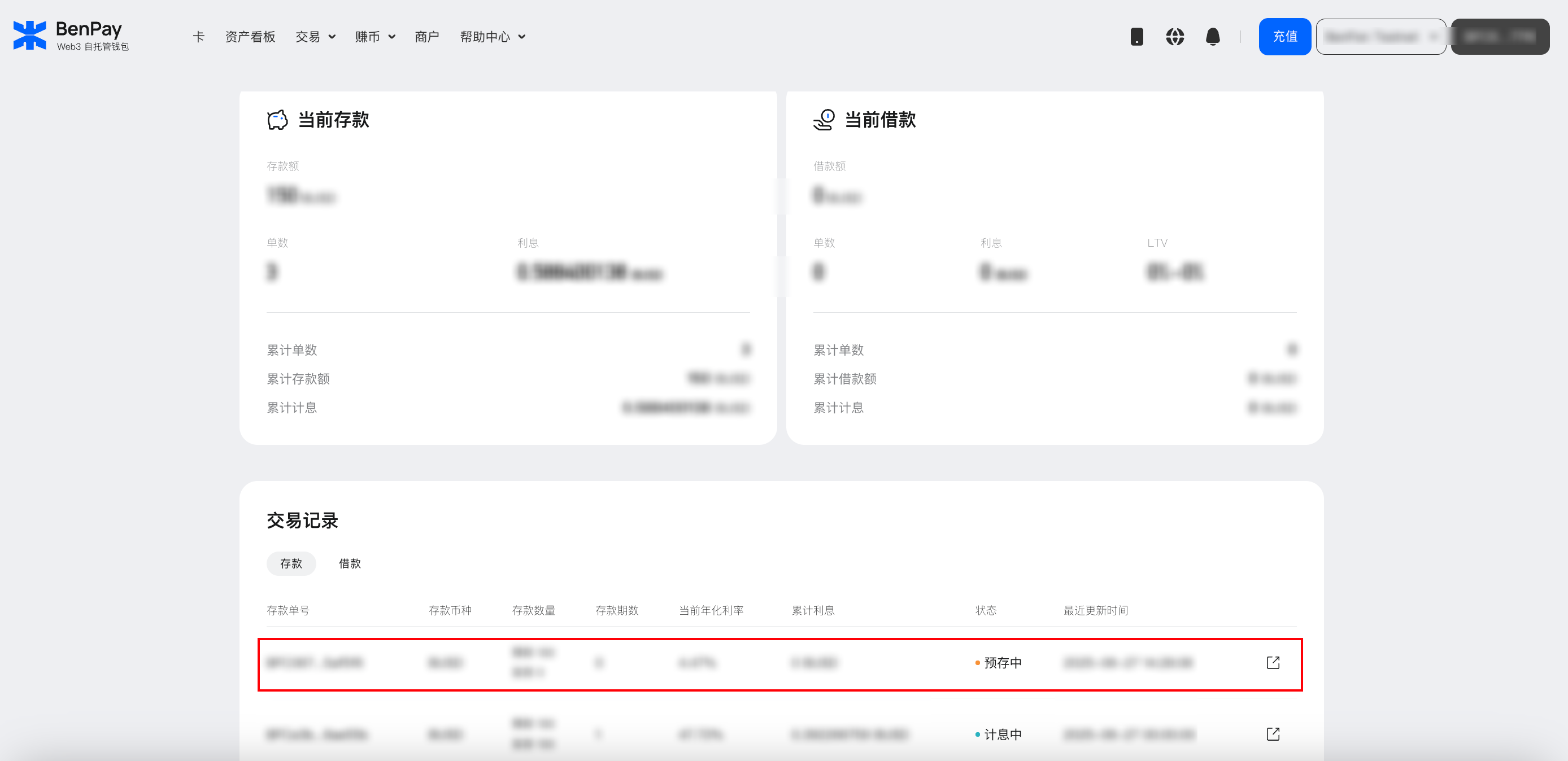The image size is (1568, 761).
Task: Click the 借款额 label
Action: (x=829, y=166)
